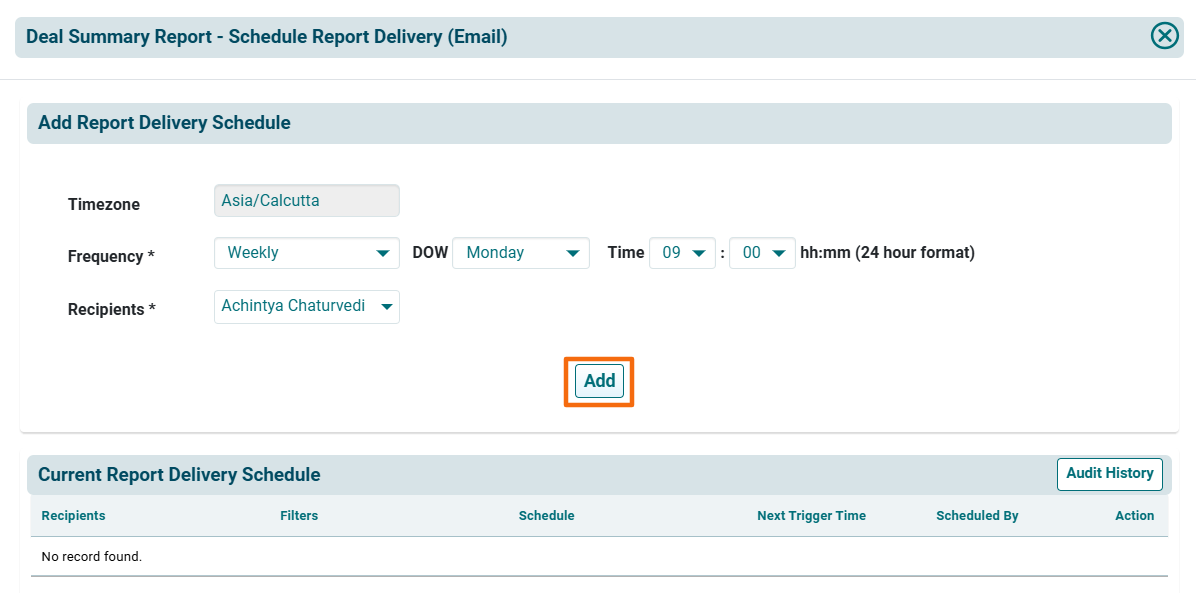Click the Add button
Viewport: 1196px width, 593px height.
599,381
